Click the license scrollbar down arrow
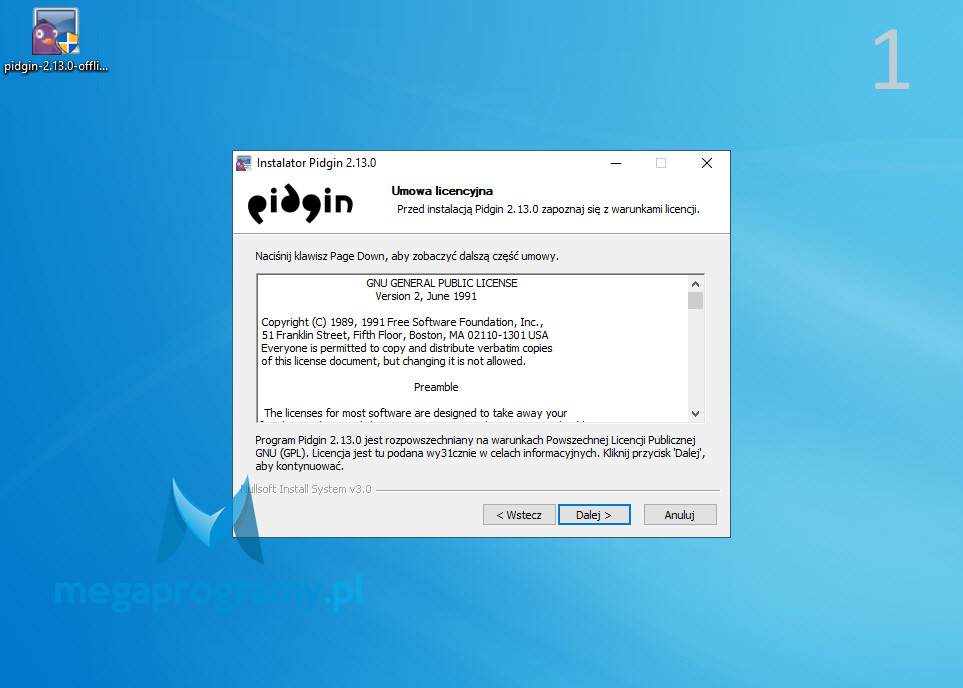963x688 pixels. tap(695, 413)
